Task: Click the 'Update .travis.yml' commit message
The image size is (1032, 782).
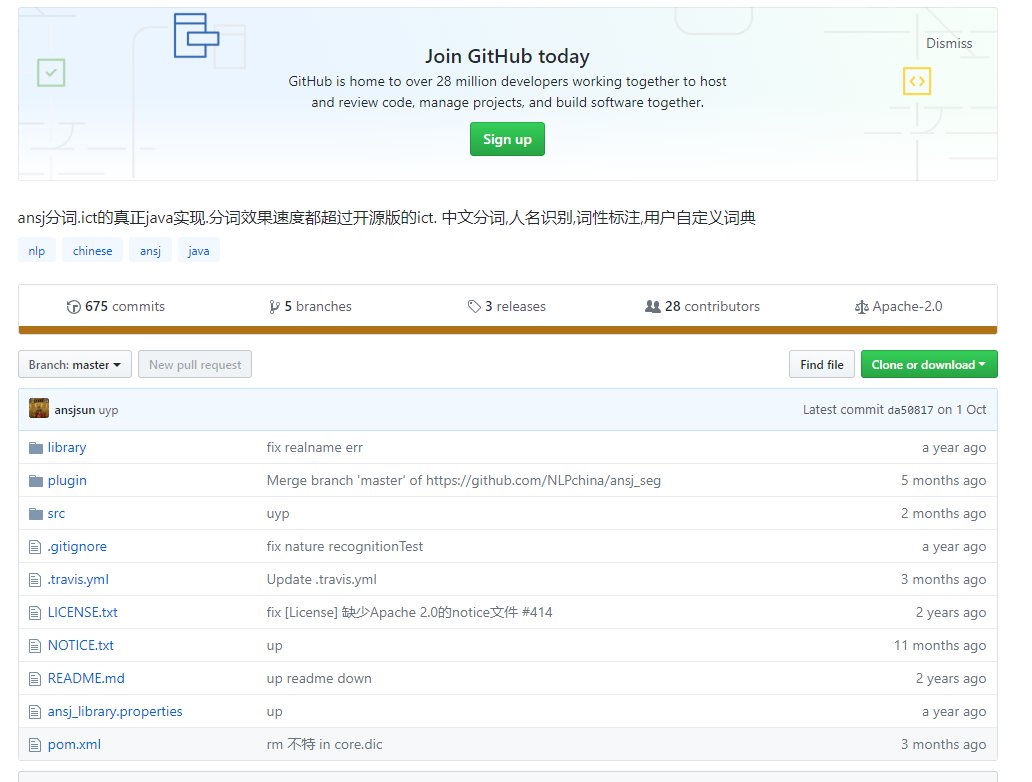Action: tap(321, 579)
